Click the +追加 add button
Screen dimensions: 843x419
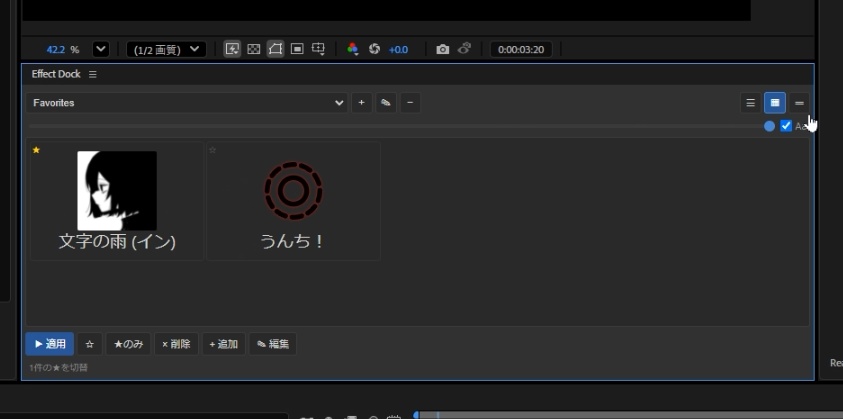(224, 344)
